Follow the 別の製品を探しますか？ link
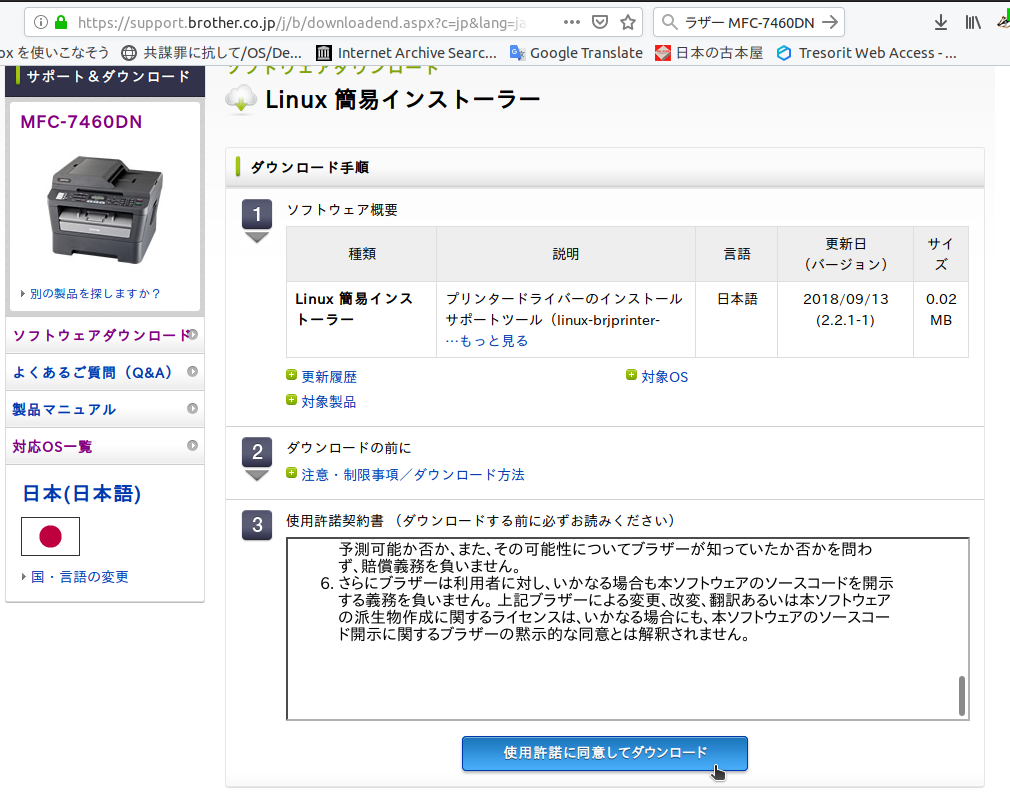Image resolution: width=1010 pixels, height=798 pixels. pos(95,294)
